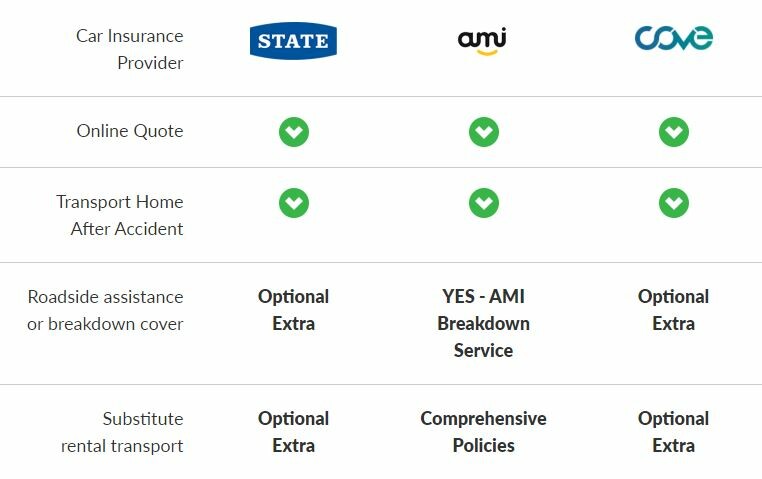The width and height of the screenshot is (762, 479).
Task: Click the Substitute rental transport label
Action: [122, 432]
